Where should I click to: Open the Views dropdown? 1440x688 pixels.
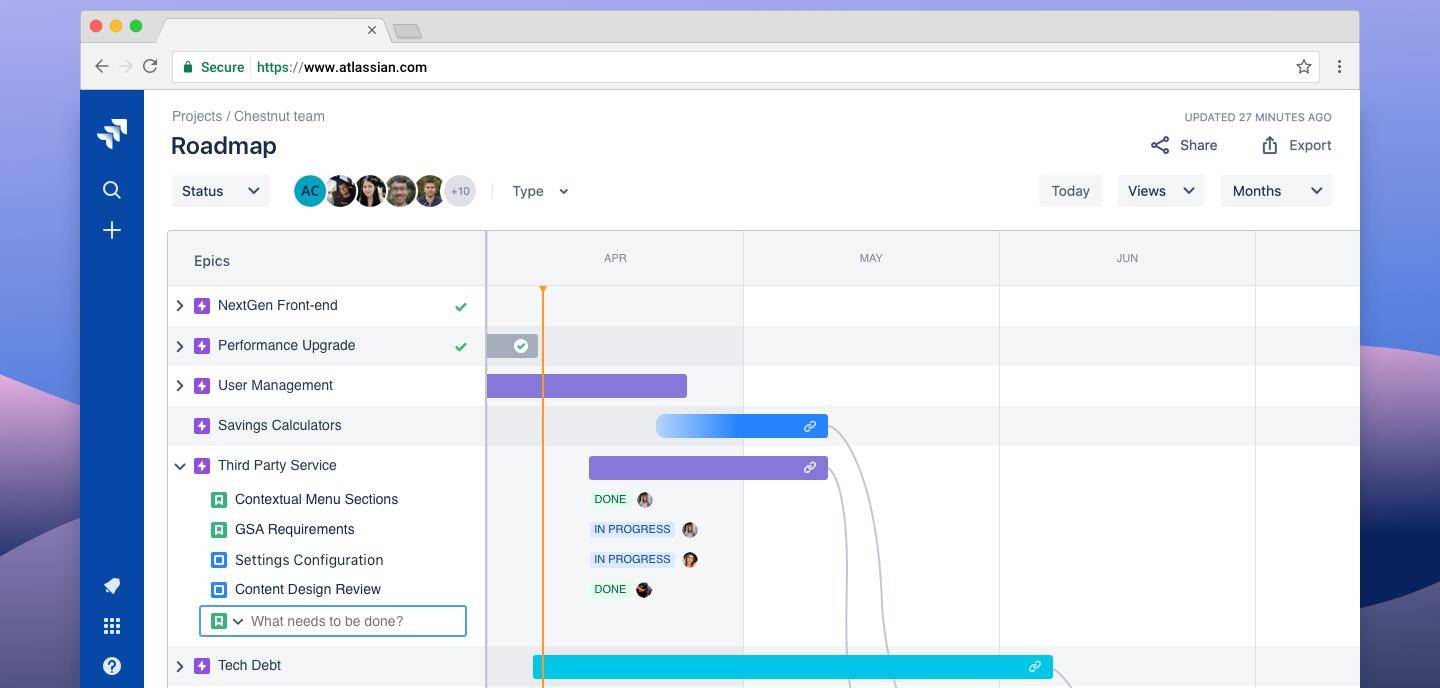(x=1161, y=191)
